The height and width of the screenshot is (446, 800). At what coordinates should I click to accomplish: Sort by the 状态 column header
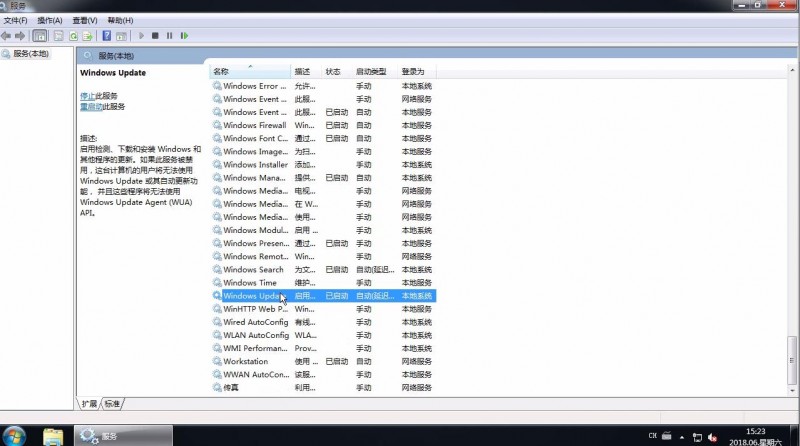click(x=337, y=71)
